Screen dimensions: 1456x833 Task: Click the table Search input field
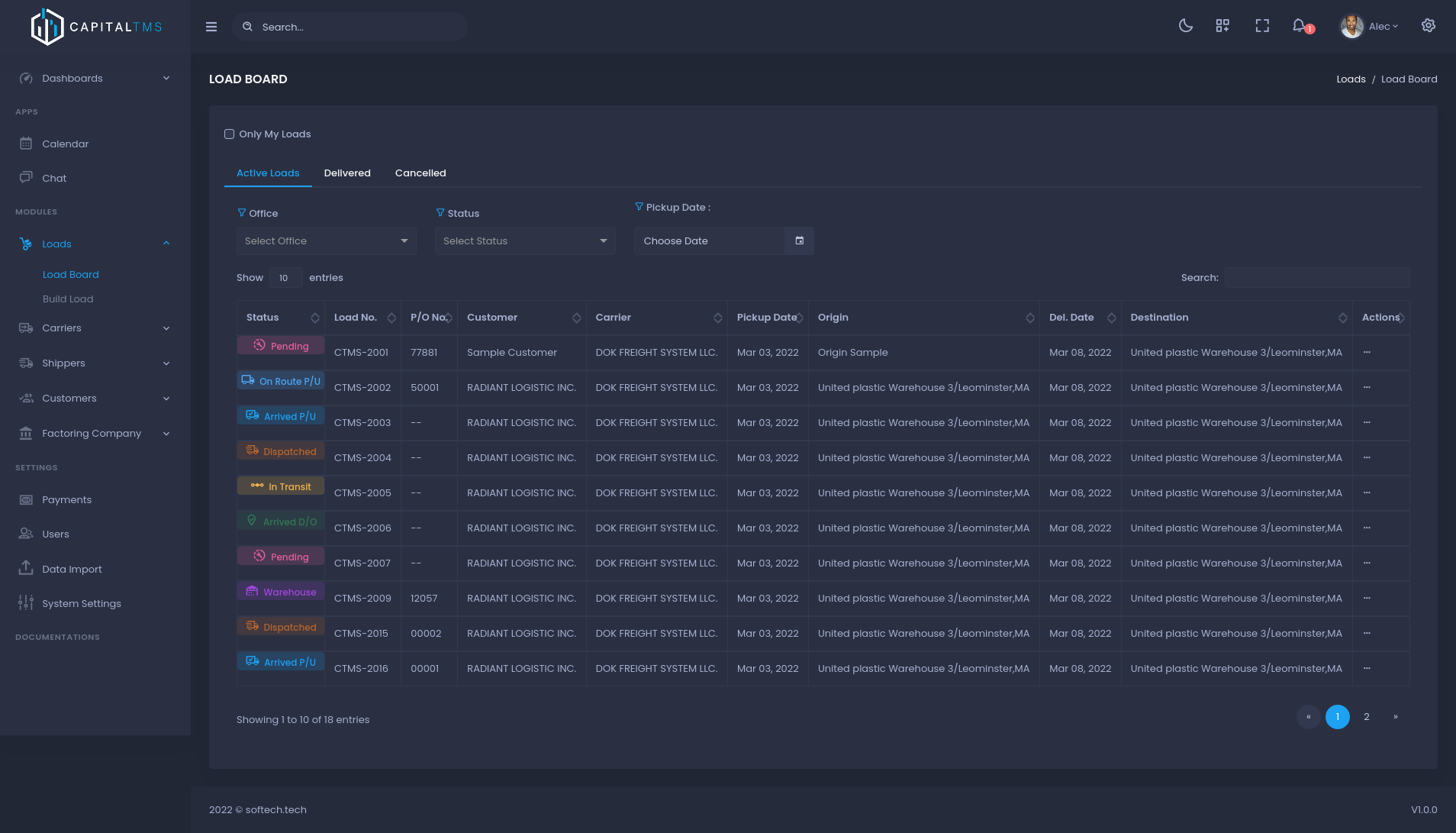(x=1316, y=278)
